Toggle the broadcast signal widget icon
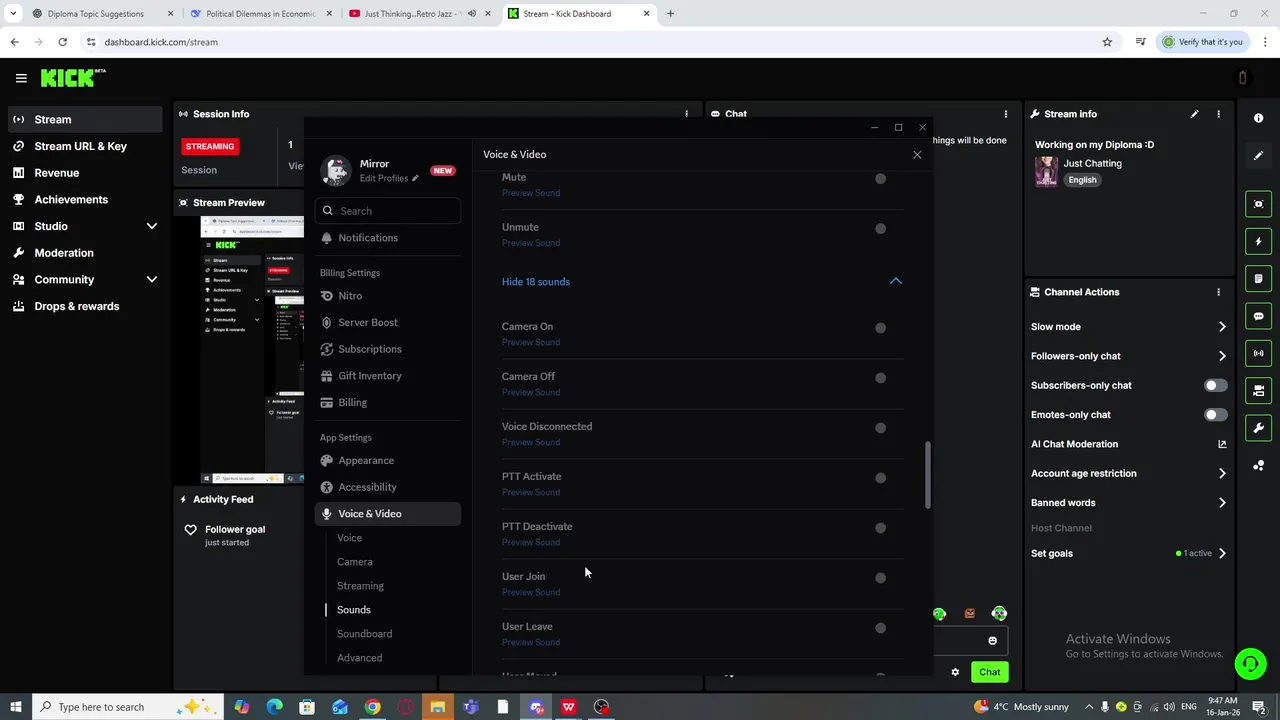 1258,353
